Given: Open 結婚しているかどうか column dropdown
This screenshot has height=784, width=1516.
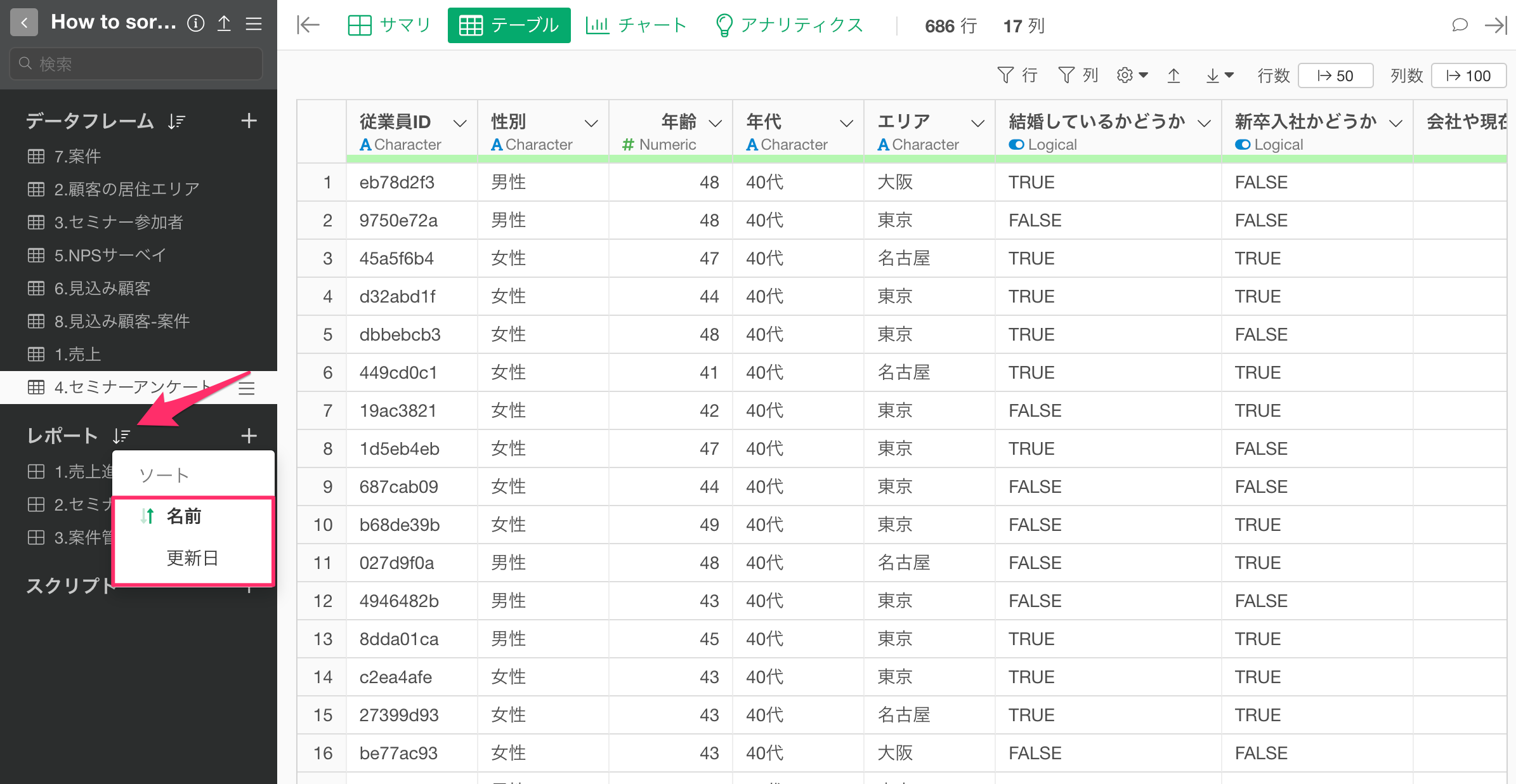Looking at the screenshot, I should click(x=1204, y=122).
